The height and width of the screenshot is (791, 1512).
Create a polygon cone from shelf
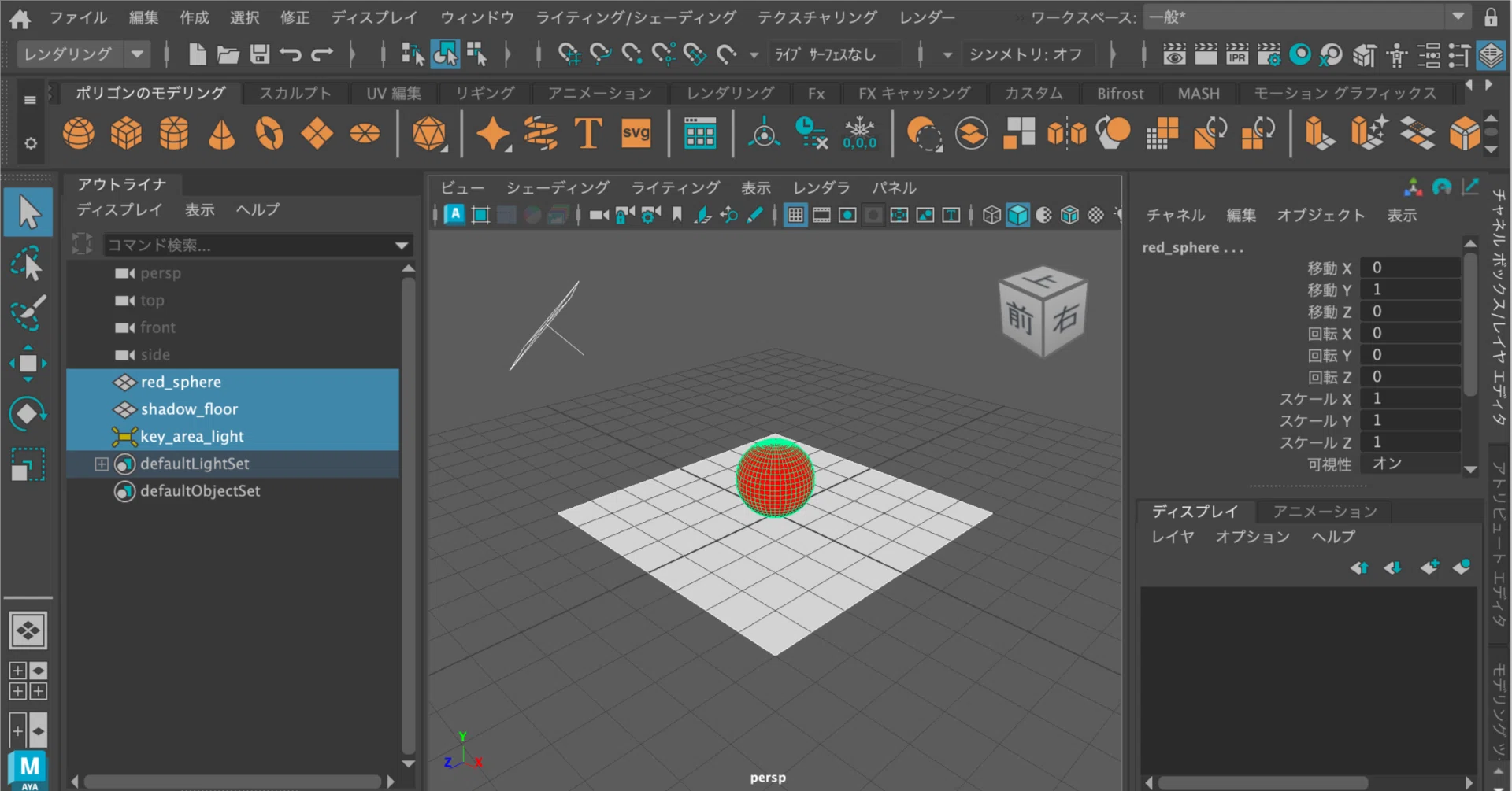(x=221, y=134)
